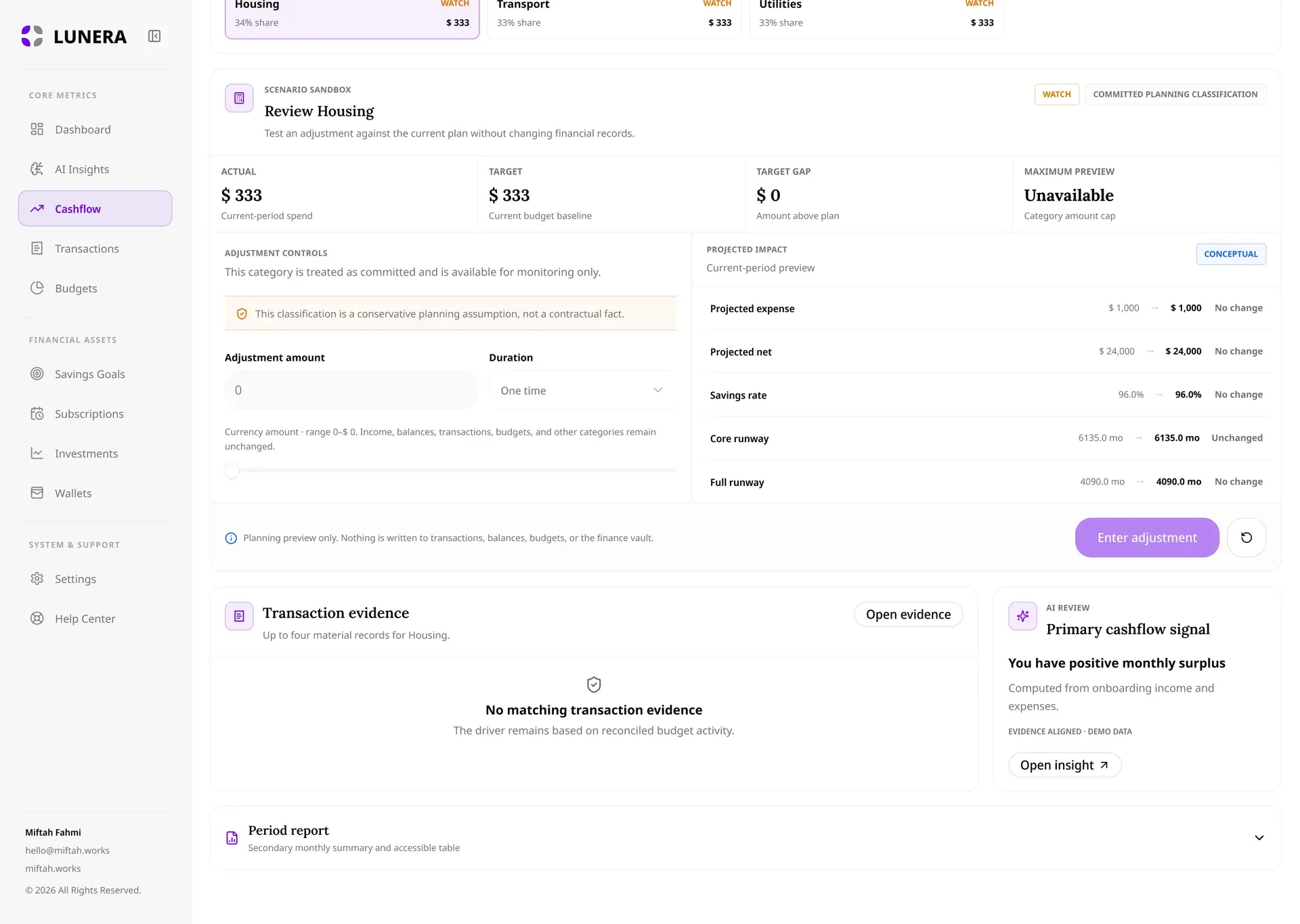This screenshot has height=924, width=1300.
Task: Click the miftah.works site text
Action: [x=53, y=868]
